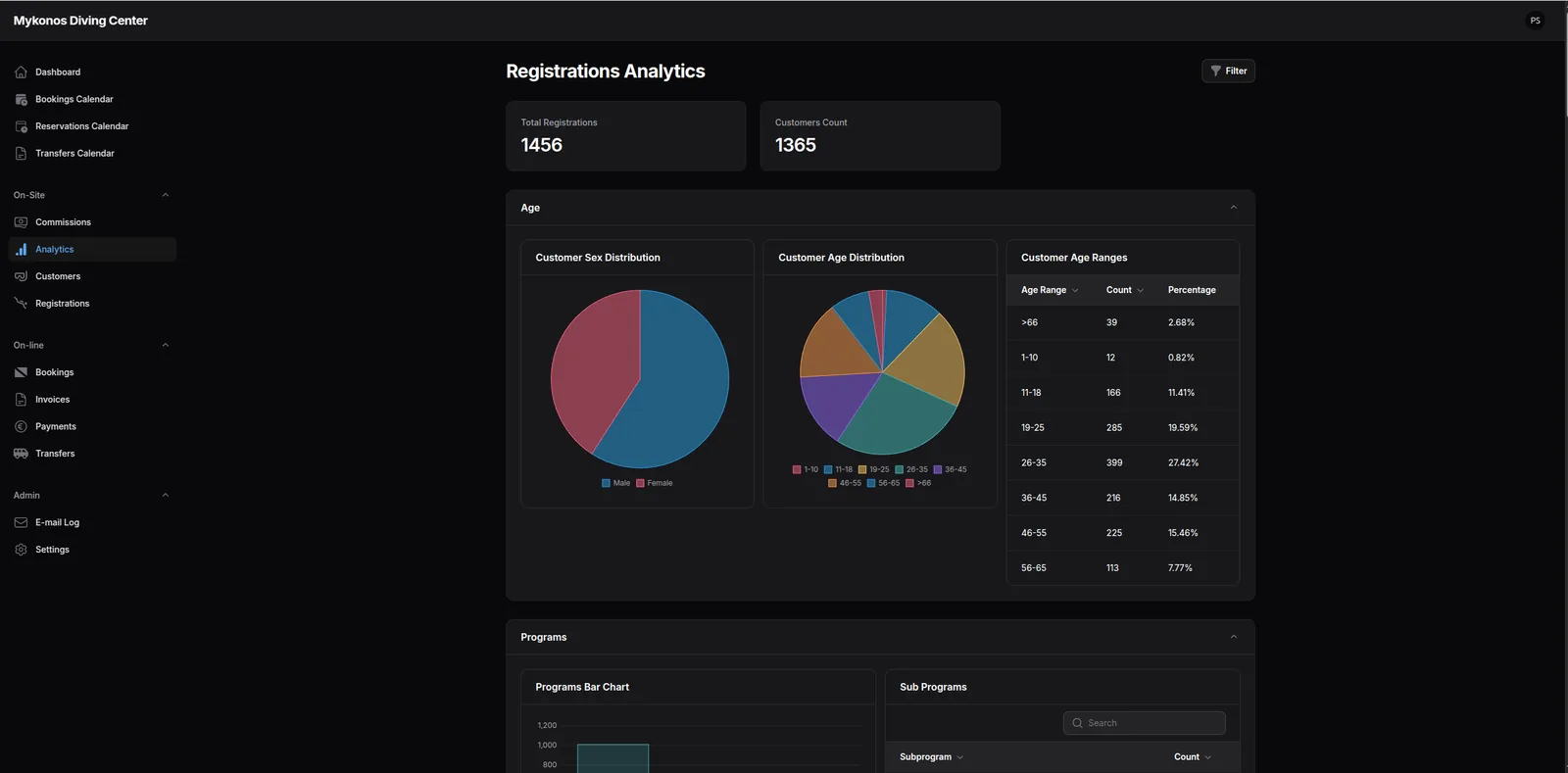
Task: Toggle 1-10 legend swatch in age chart
Action: [797, 469]
